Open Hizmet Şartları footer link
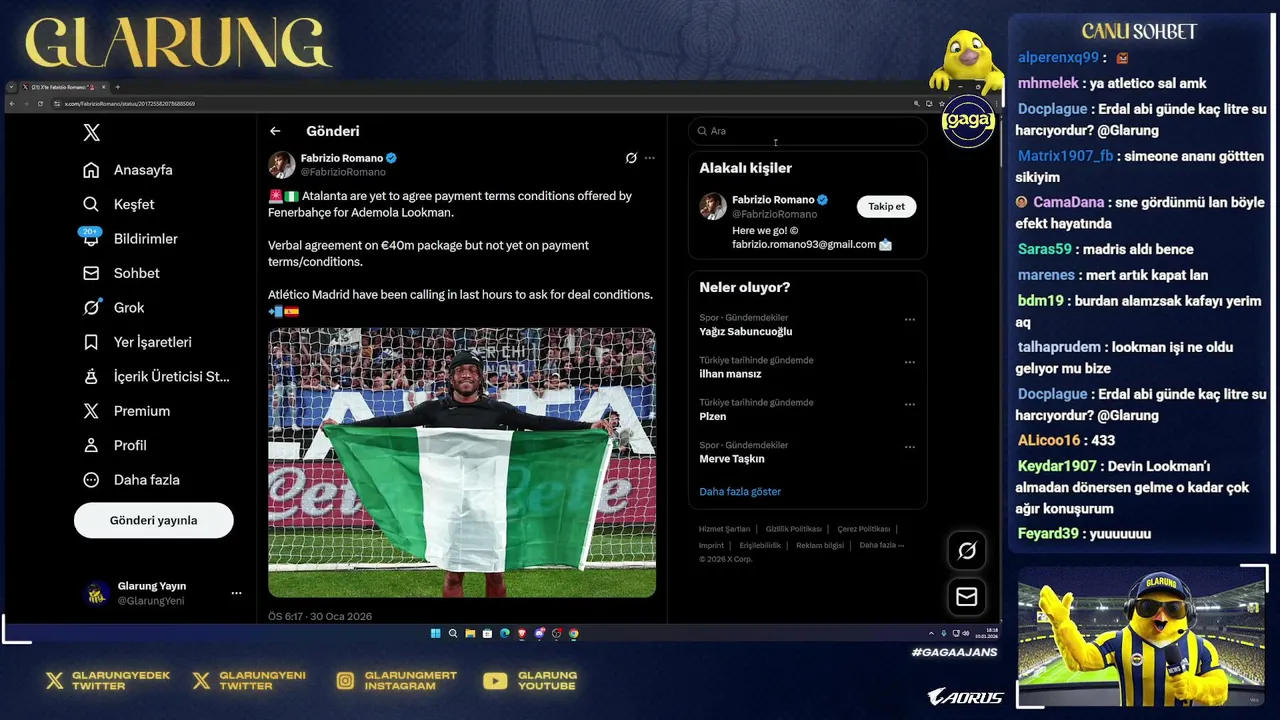The height and width of the screenshot is (720, 1280). click(724, 529)
